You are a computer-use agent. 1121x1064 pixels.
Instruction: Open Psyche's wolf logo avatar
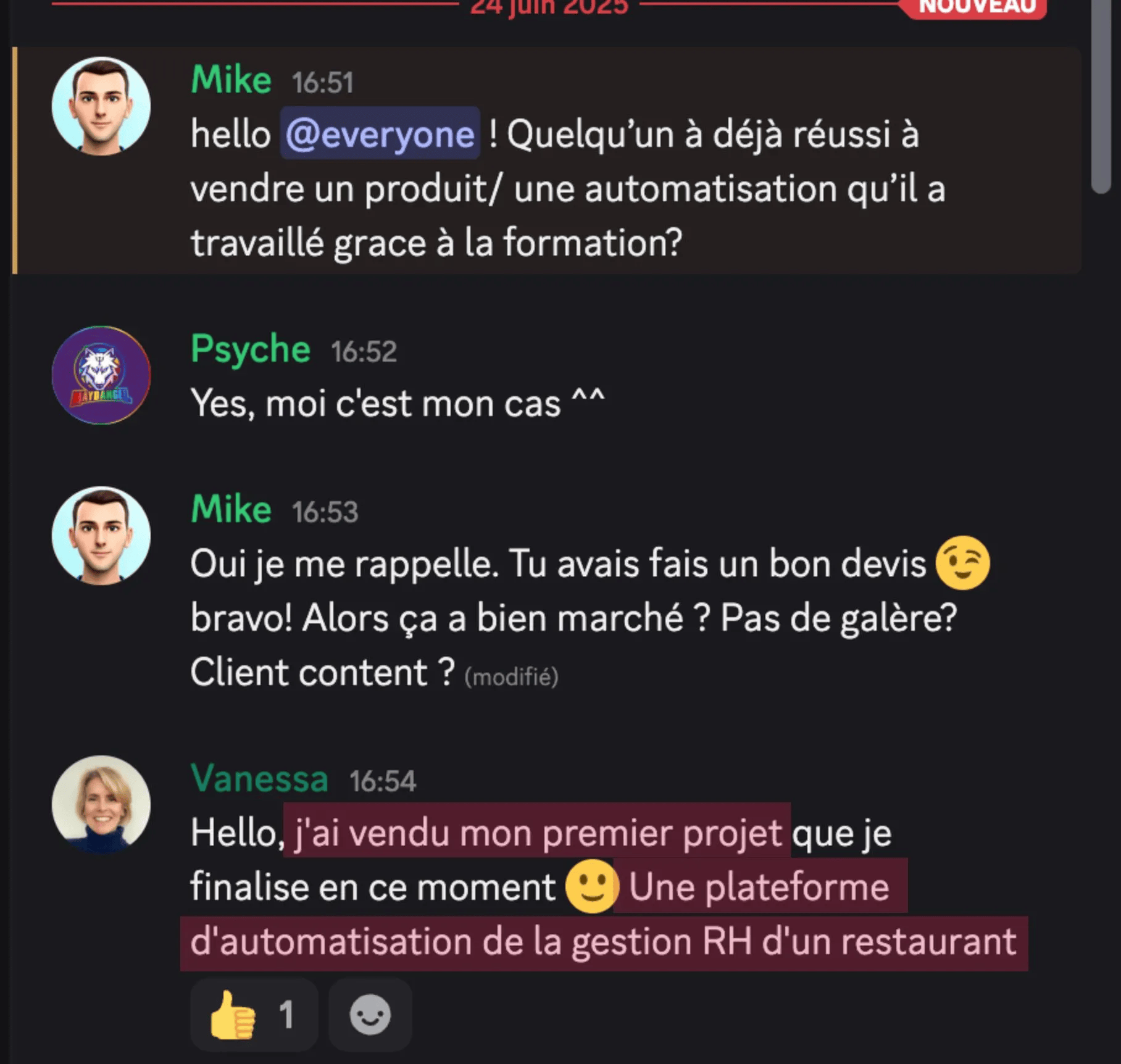[x=101, y=375]
